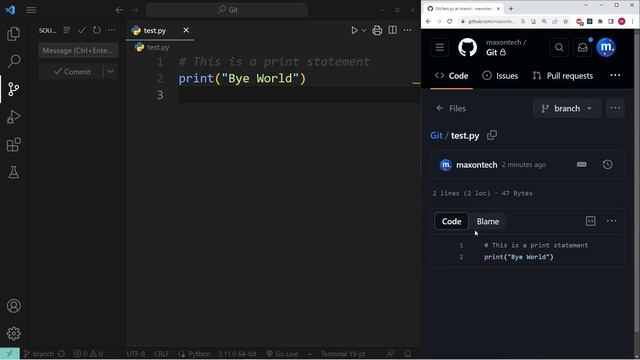The image size is (640, 360).
Task: Select Source Control in the activity bar
Action: [13, 89]
